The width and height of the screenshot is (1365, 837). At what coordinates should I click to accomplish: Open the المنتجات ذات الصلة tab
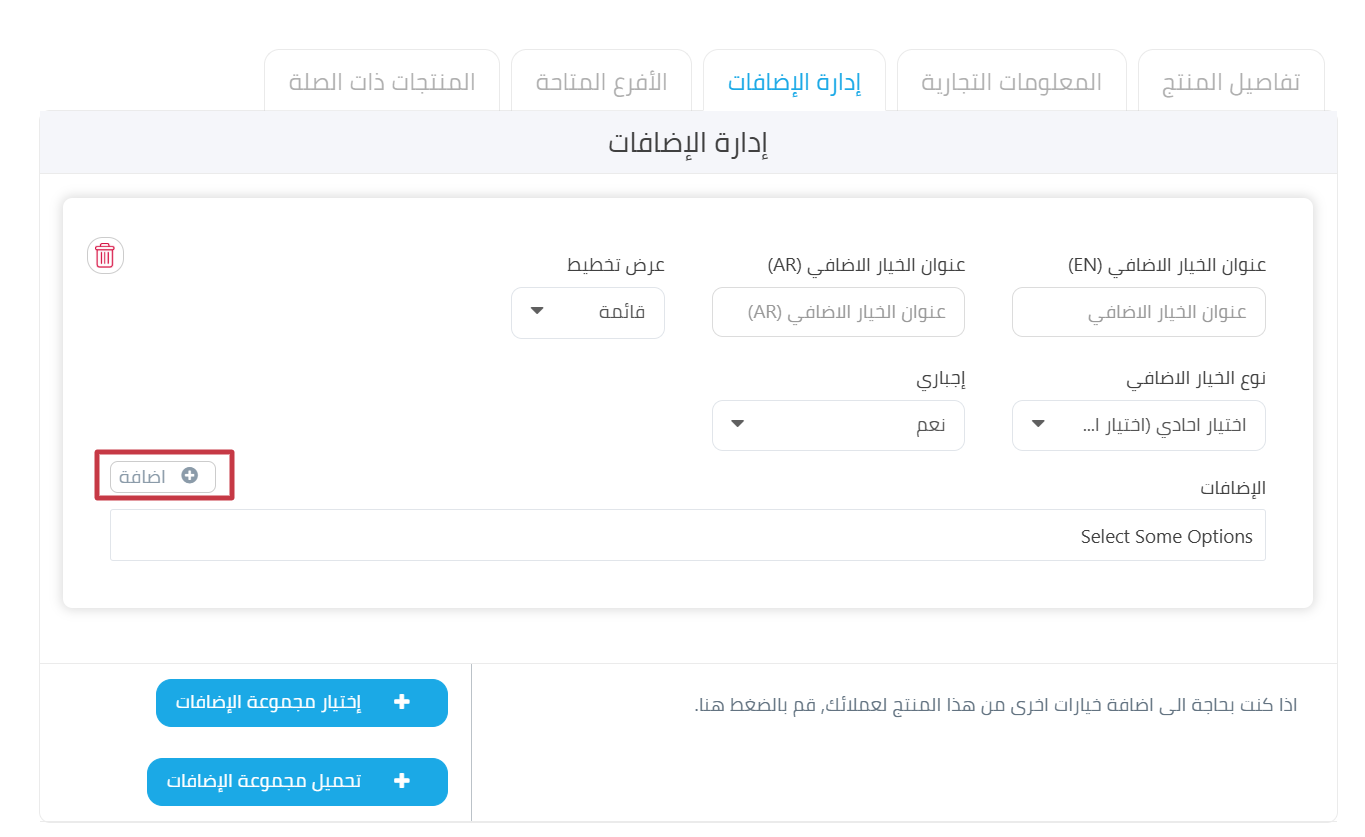pyautogui.click(x=382, y=81)
